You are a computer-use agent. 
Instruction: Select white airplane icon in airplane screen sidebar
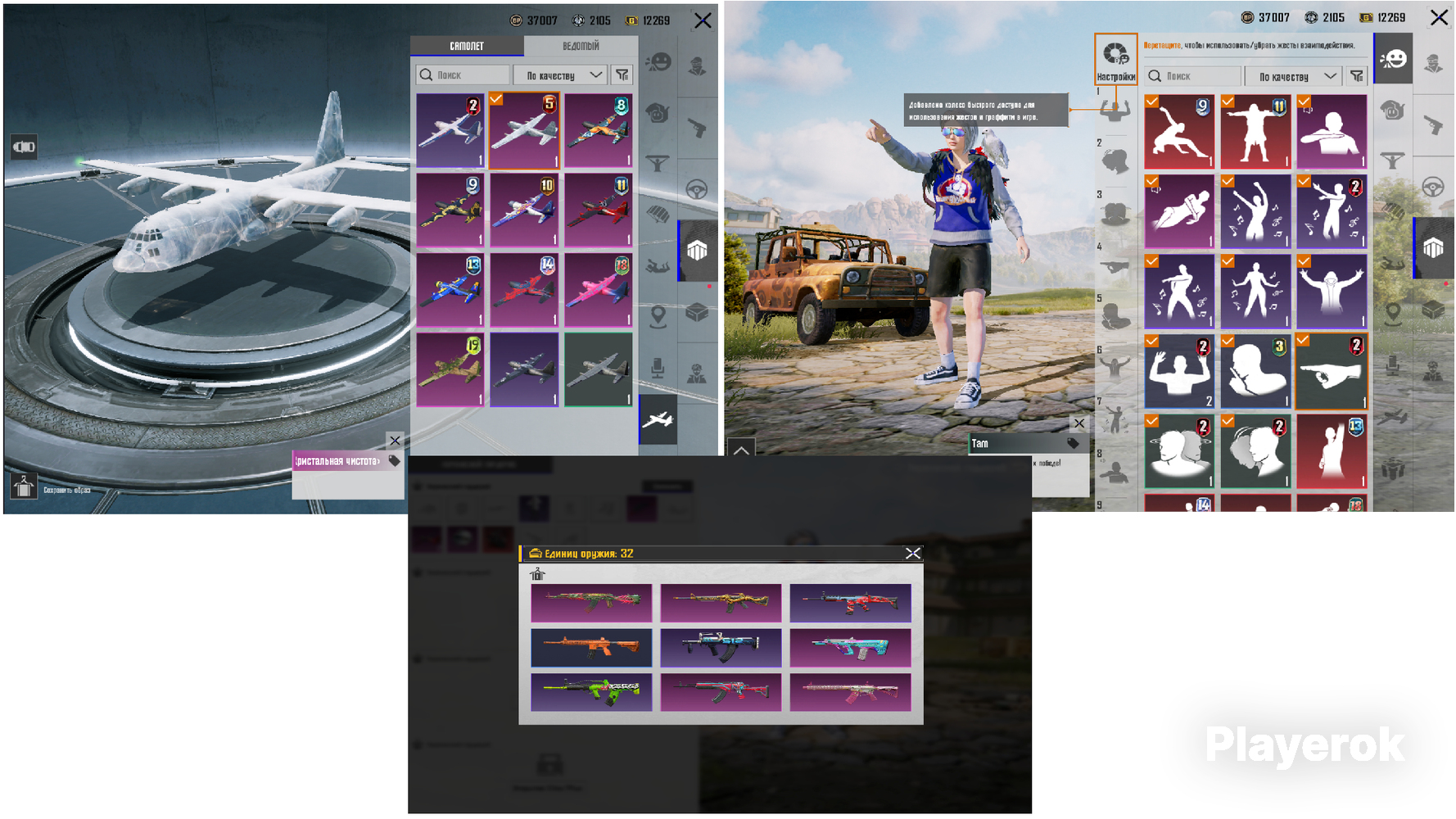coord(658,420)
